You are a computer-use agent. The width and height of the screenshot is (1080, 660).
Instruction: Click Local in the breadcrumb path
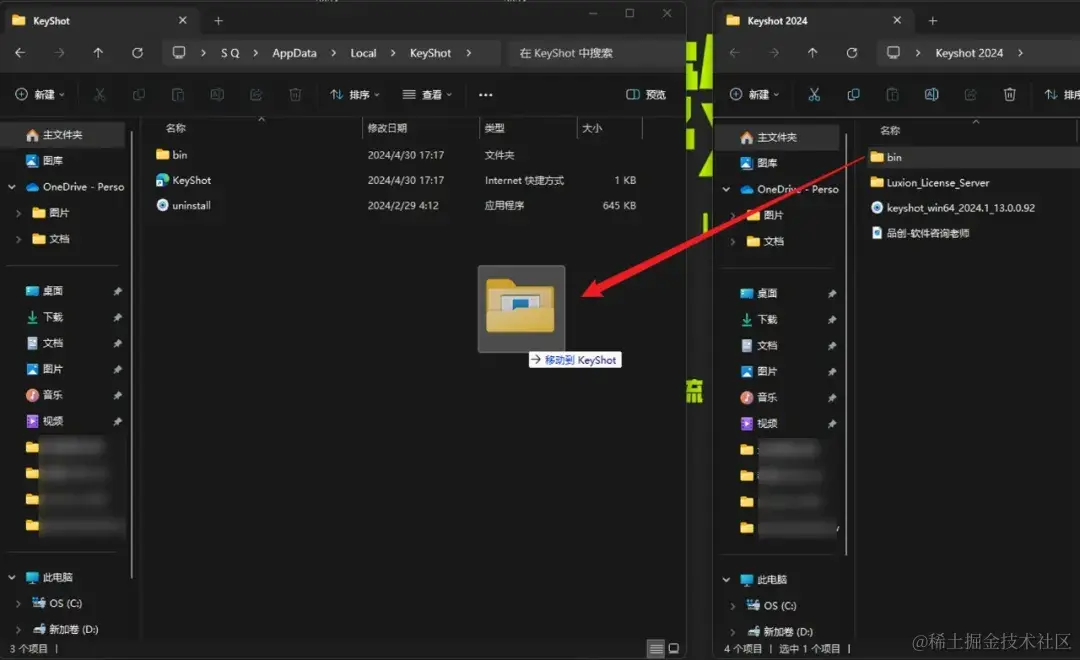click(x=363, y=53)
